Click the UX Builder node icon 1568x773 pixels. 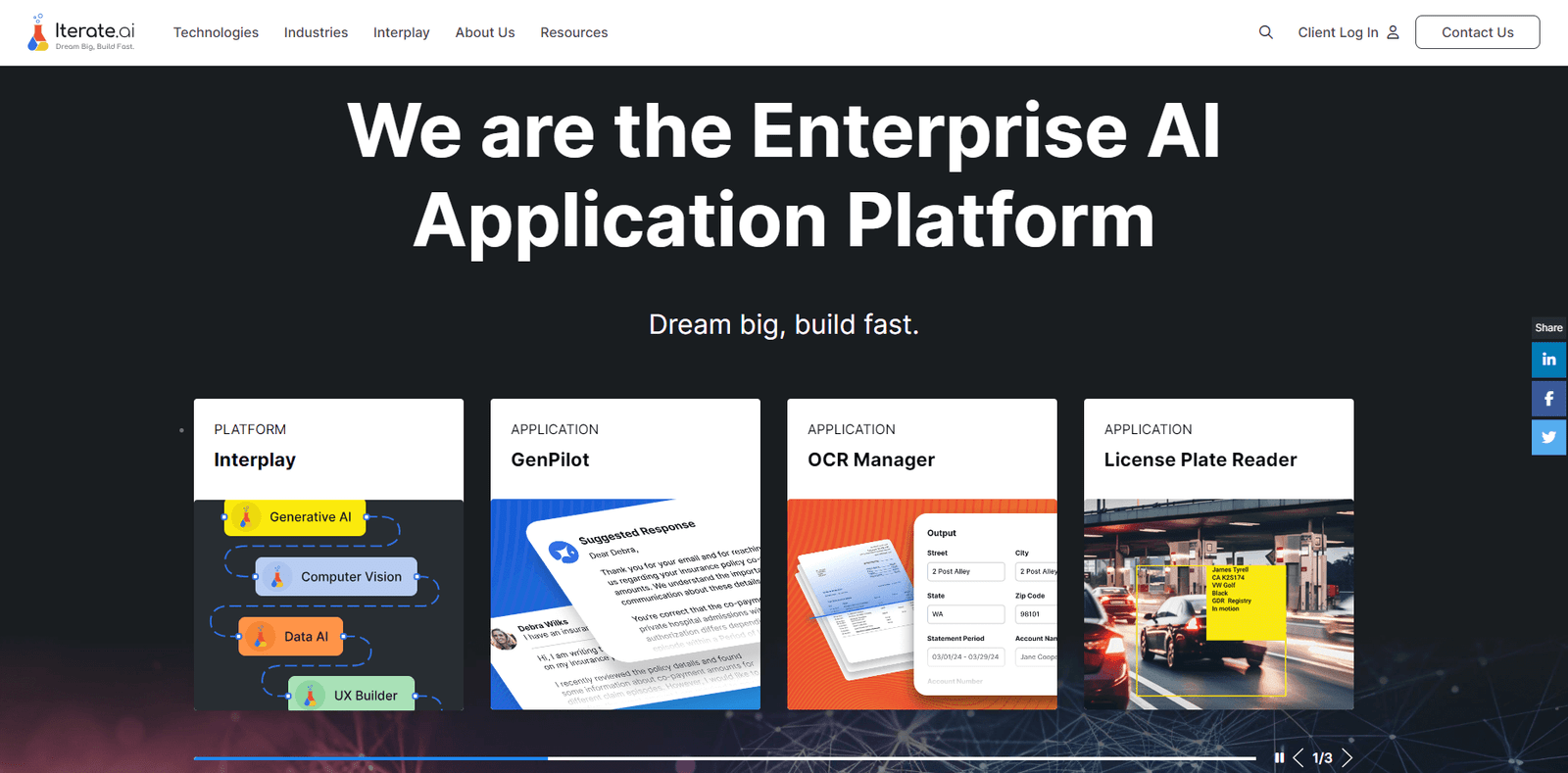click(x=310, y=696)
